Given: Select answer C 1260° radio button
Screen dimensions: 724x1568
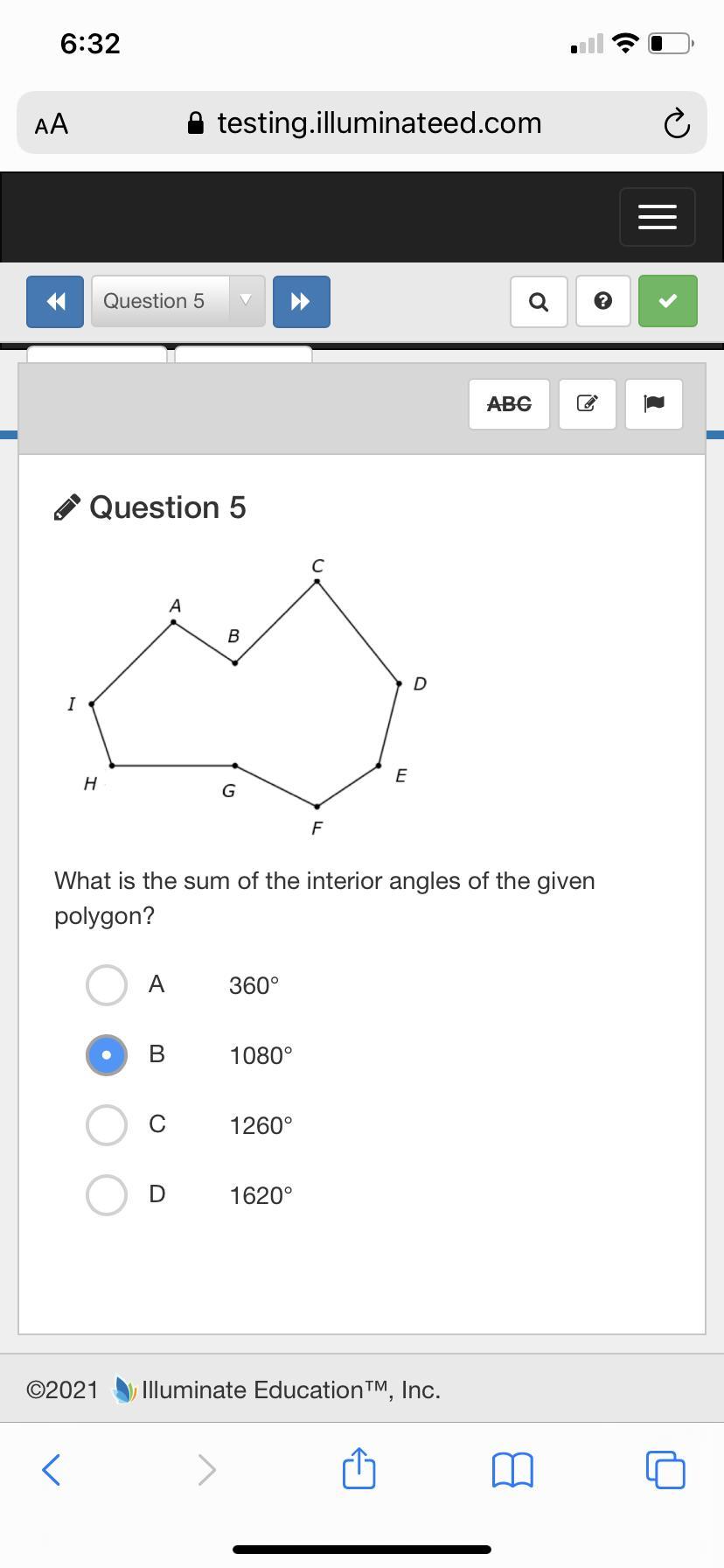Looking at the screenshot, I should pos(107,1125).
